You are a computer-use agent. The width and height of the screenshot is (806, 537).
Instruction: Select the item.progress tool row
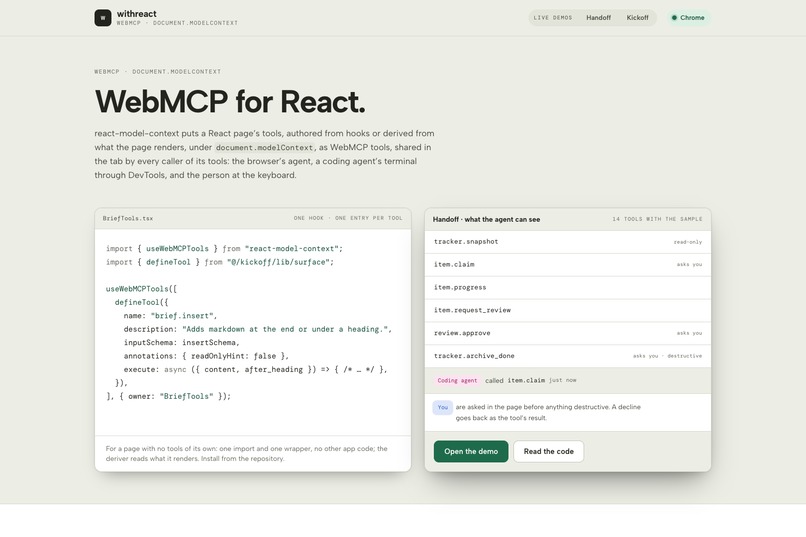[x=567, y=287]
